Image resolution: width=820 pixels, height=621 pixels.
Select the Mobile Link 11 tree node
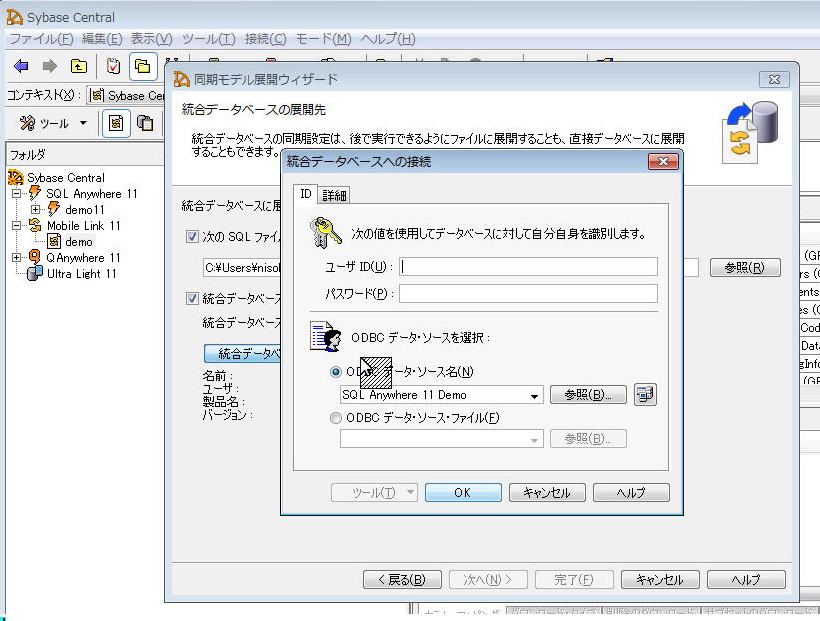click(x=83, y=226)
